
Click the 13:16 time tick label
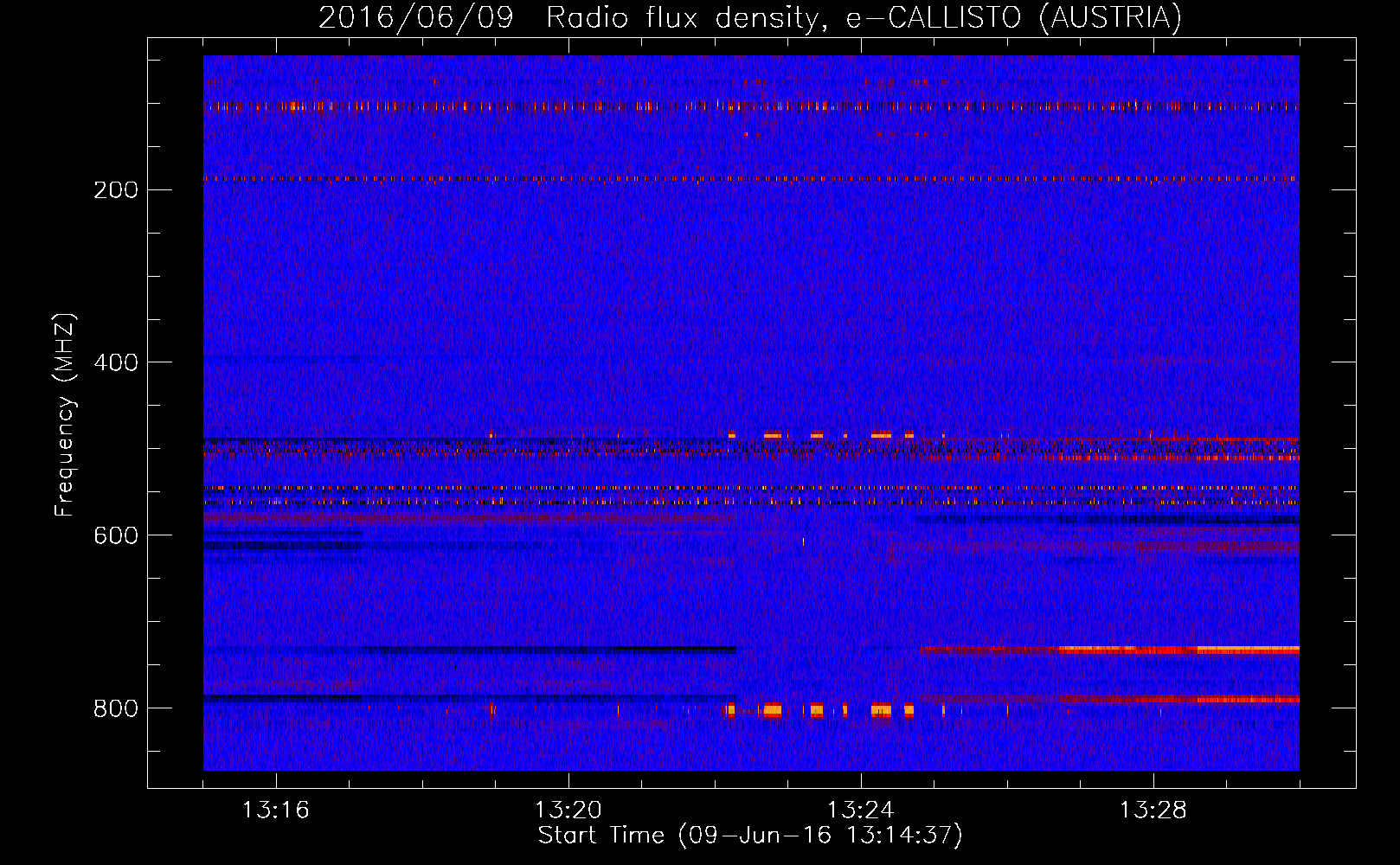275,811
